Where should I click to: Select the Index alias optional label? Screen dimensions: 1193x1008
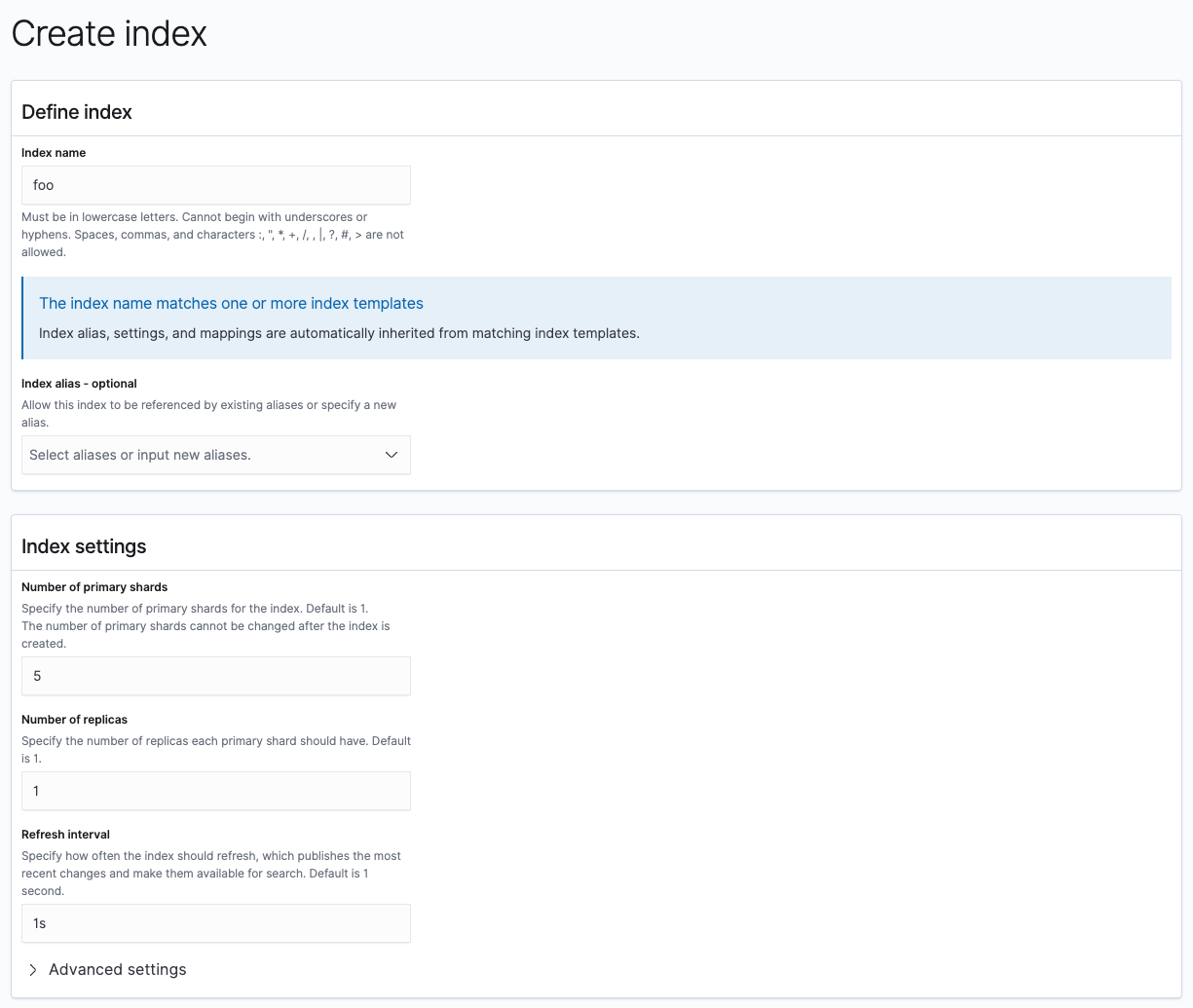click(x=78, y=383)
